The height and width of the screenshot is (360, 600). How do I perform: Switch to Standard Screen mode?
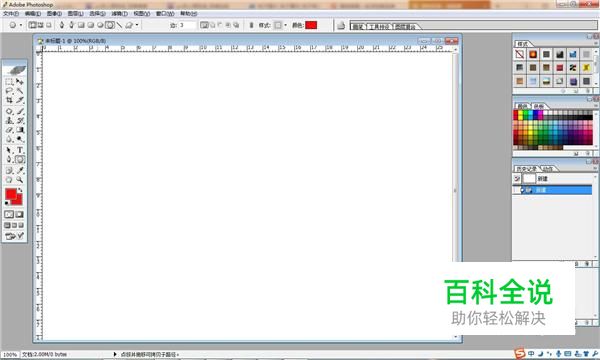tap(7, 225)
